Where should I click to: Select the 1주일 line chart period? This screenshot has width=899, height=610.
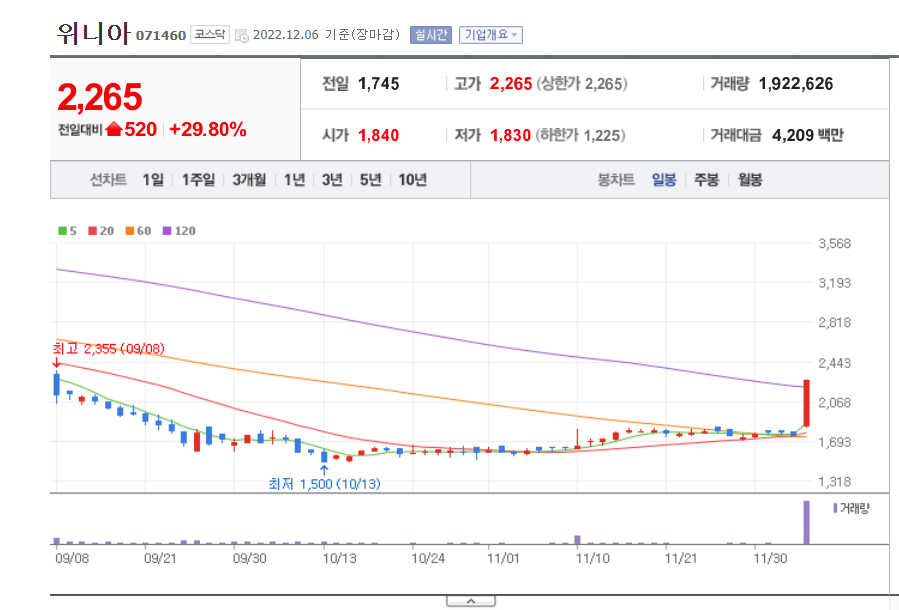point(198,180)
